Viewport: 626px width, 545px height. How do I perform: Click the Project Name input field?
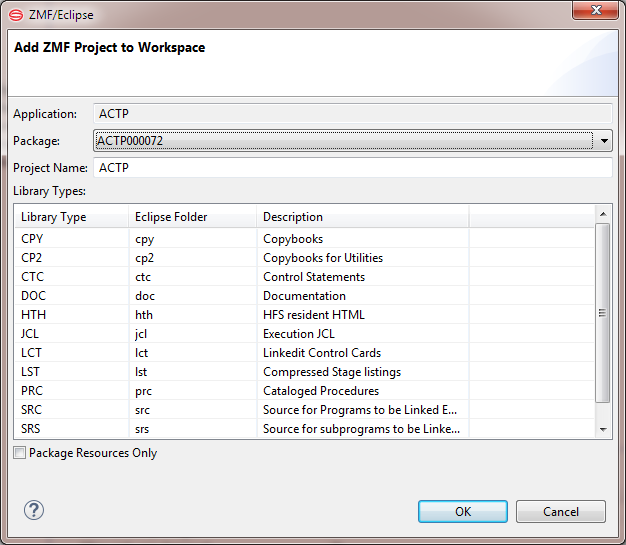353,168
